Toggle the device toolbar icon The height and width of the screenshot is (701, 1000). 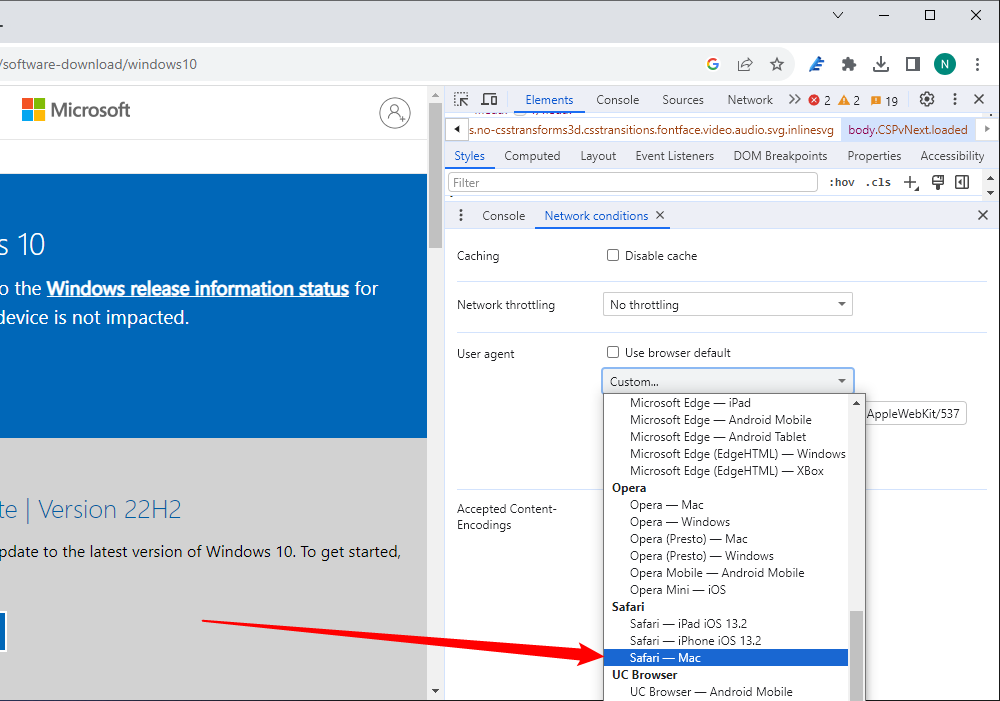489,100
